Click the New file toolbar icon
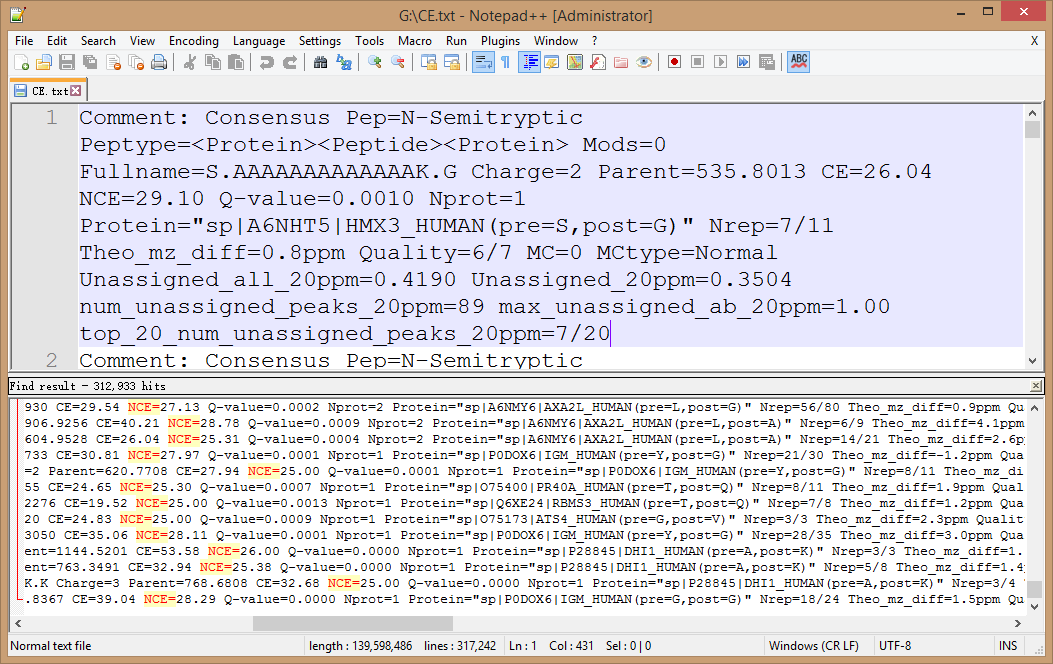This screenshot has height=664, width=1053. coord(21,62)
